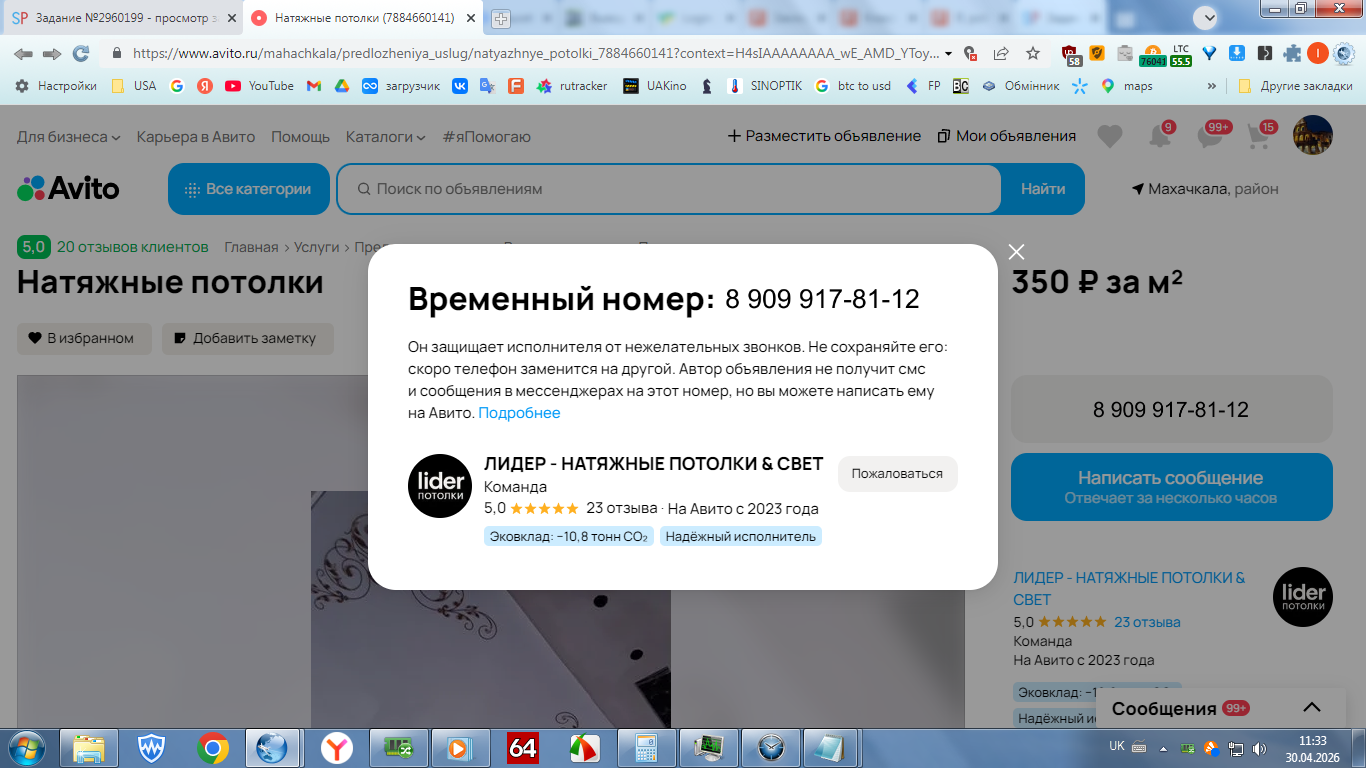The width and height of the screenshot is (1366, 768).
Task: Click the temporary phone number in the popup heading
Action: coord(822,299)
